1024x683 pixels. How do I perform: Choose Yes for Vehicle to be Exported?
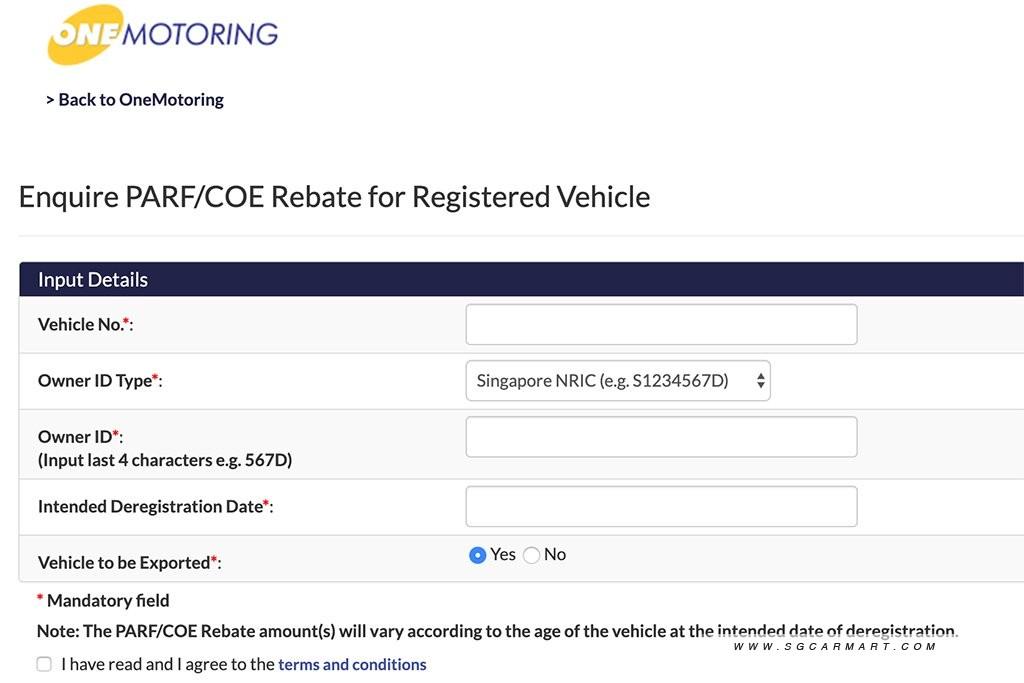click(478, 555)
